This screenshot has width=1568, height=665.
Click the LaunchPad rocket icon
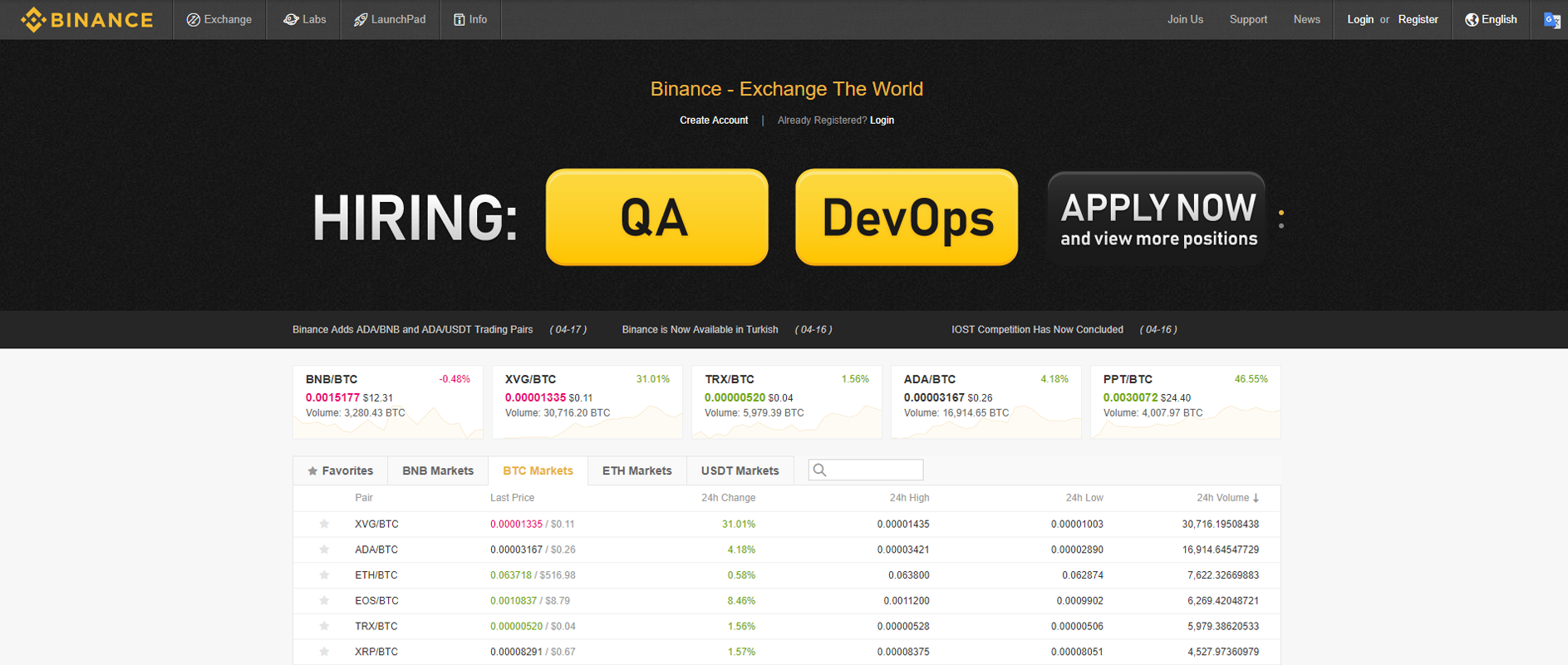361,20
